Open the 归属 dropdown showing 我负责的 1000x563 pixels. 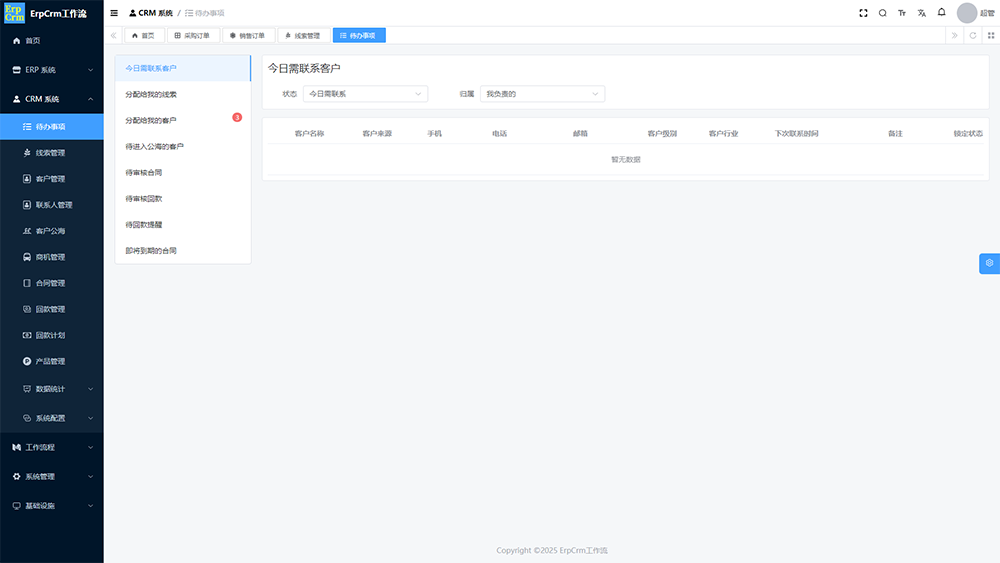click(x=542, y=94)
